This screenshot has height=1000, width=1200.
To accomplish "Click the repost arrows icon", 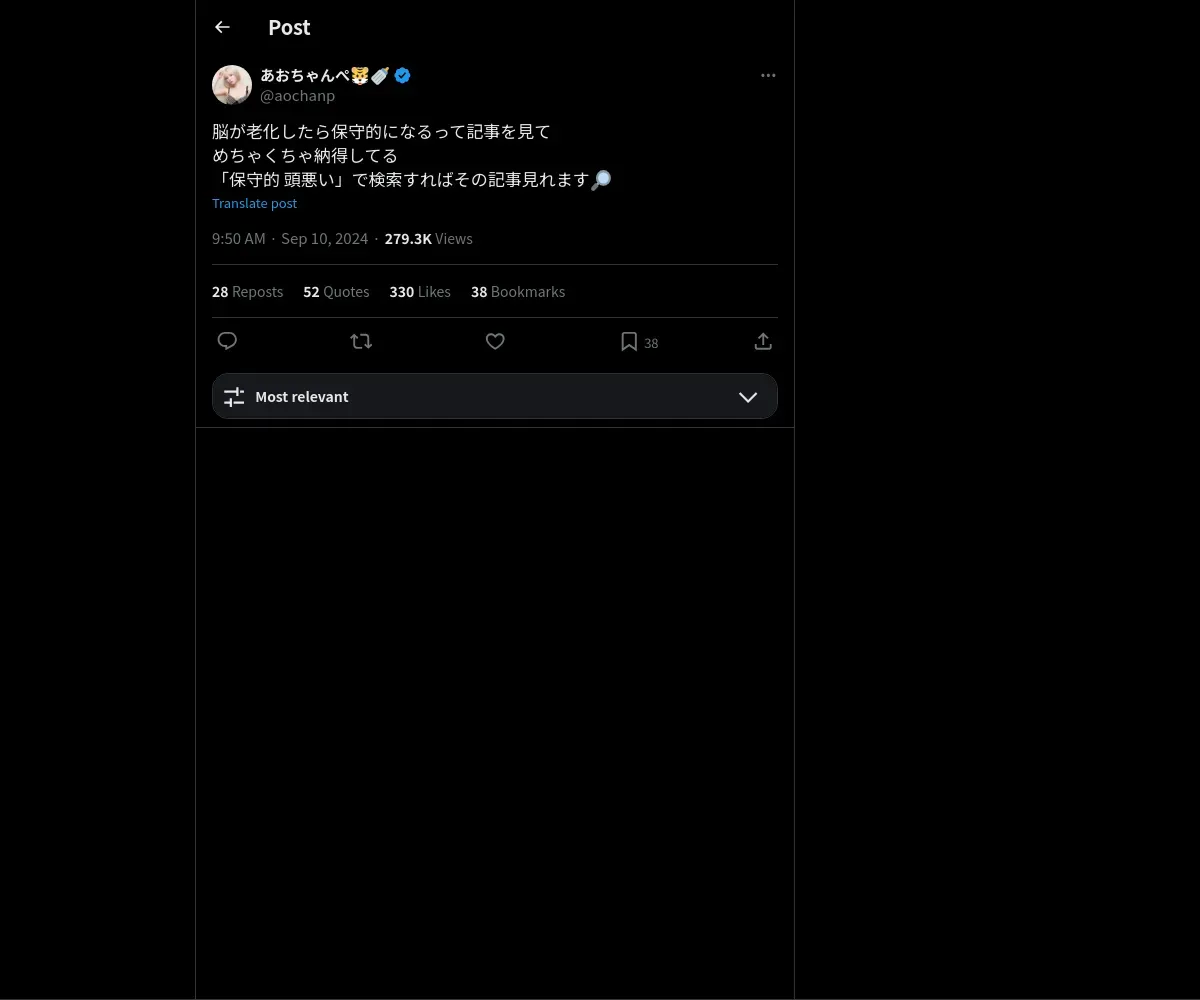I will click(x=361, y=341).
